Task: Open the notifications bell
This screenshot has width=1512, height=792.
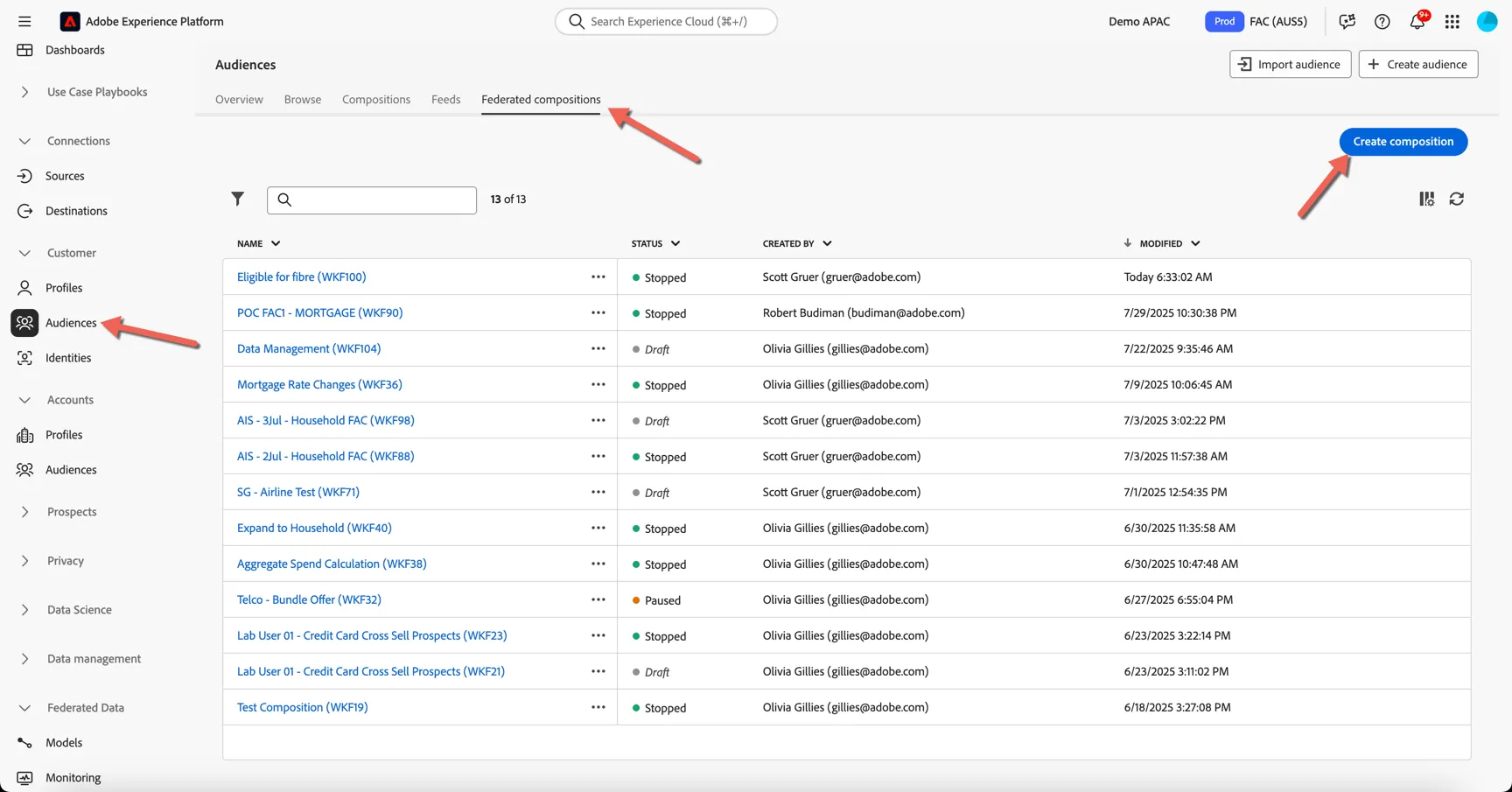Action: tap(1417, 21)
